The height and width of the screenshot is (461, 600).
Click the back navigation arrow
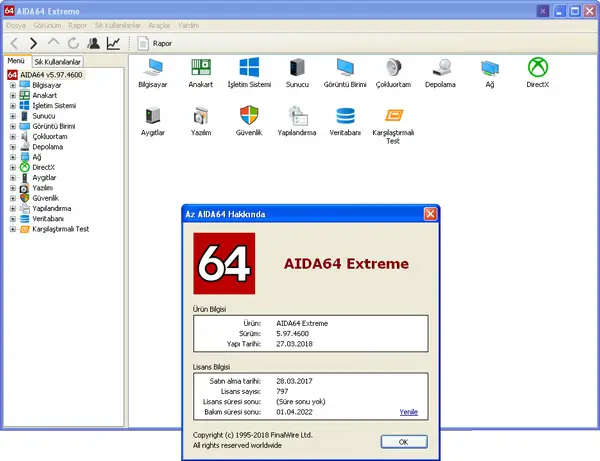(x=14, y=43)
